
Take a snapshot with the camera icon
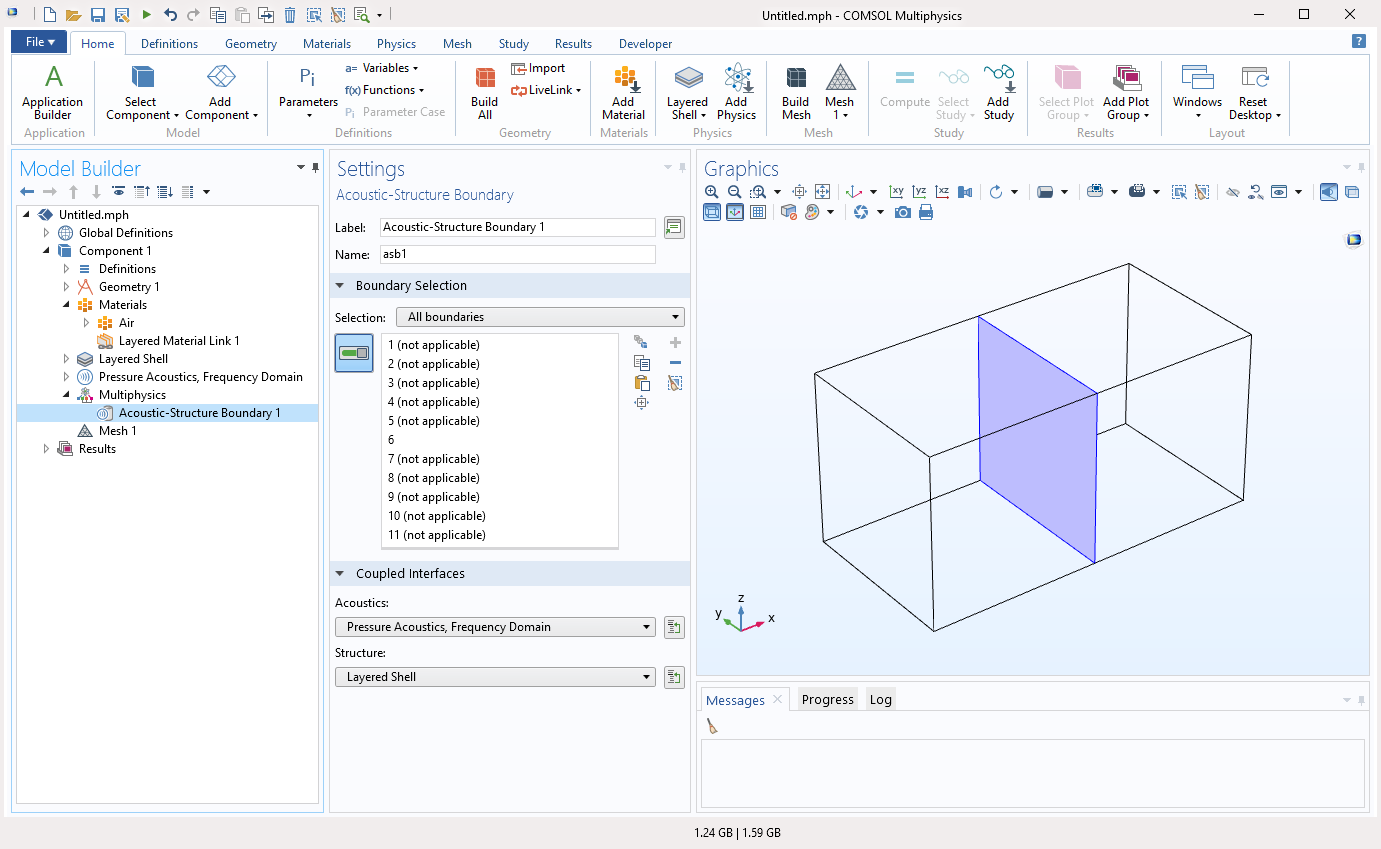coord(903,212)
